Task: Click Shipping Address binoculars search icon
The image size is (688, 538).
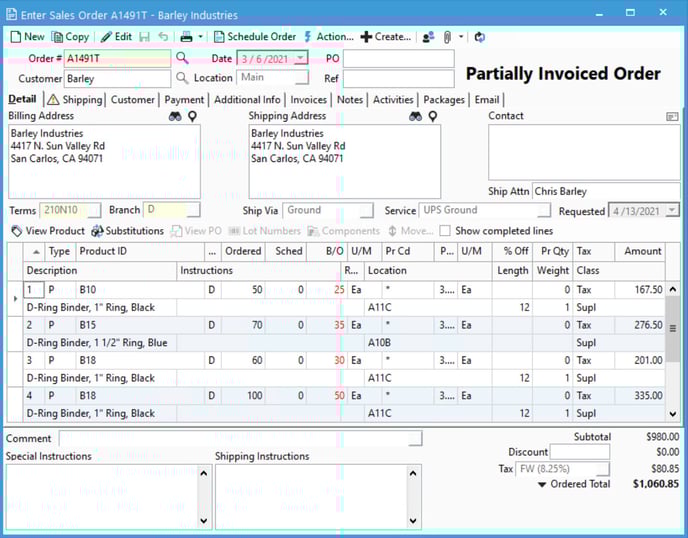Action: click(x=415, y=116)
